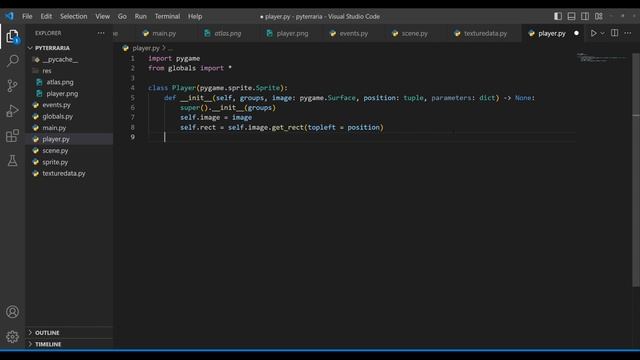Open the Manage gear menu
640x360 pixels.
point(12,336)
